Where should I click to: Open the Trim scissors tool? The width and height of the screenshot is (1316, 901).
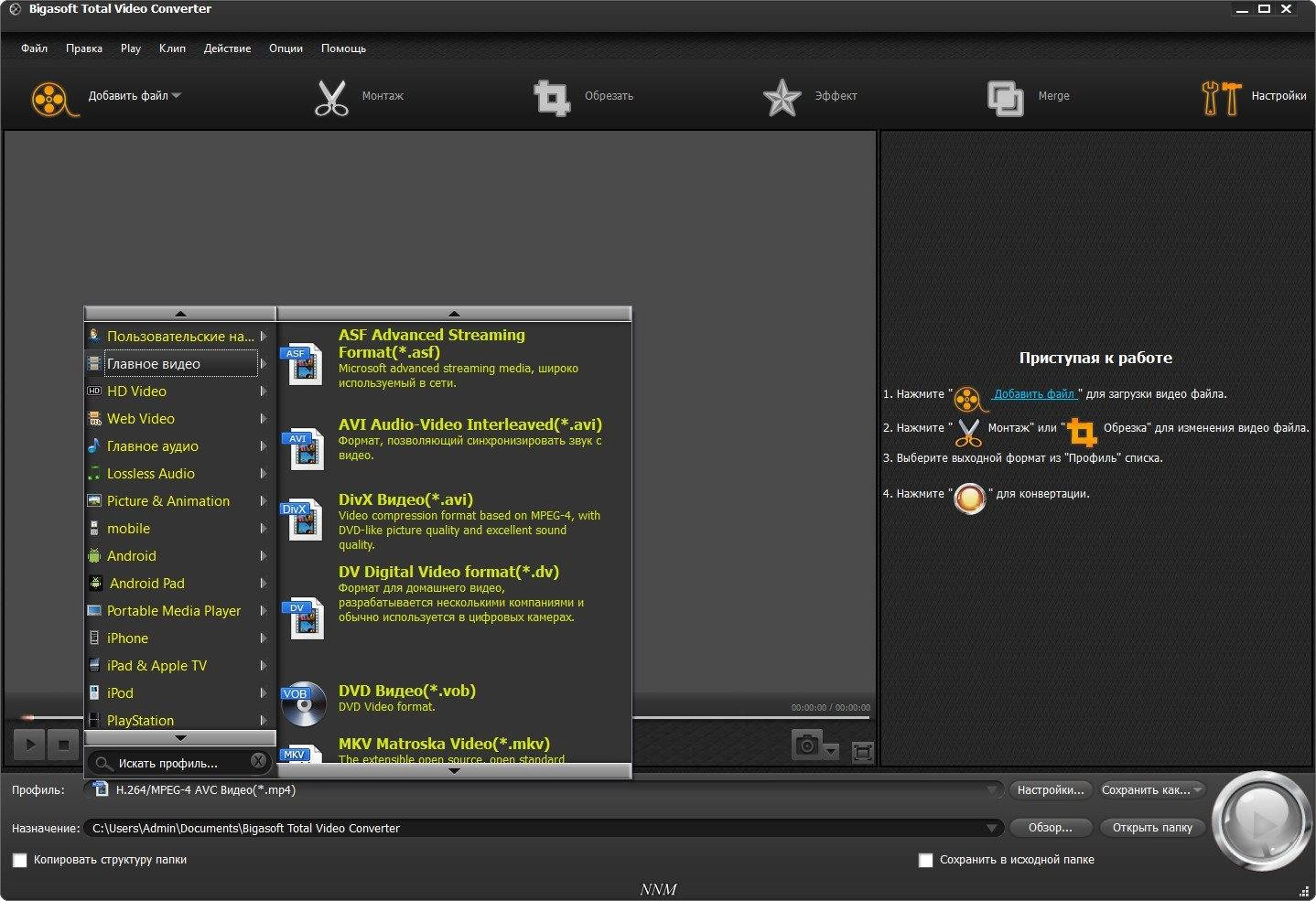click(x=331, y=98)
